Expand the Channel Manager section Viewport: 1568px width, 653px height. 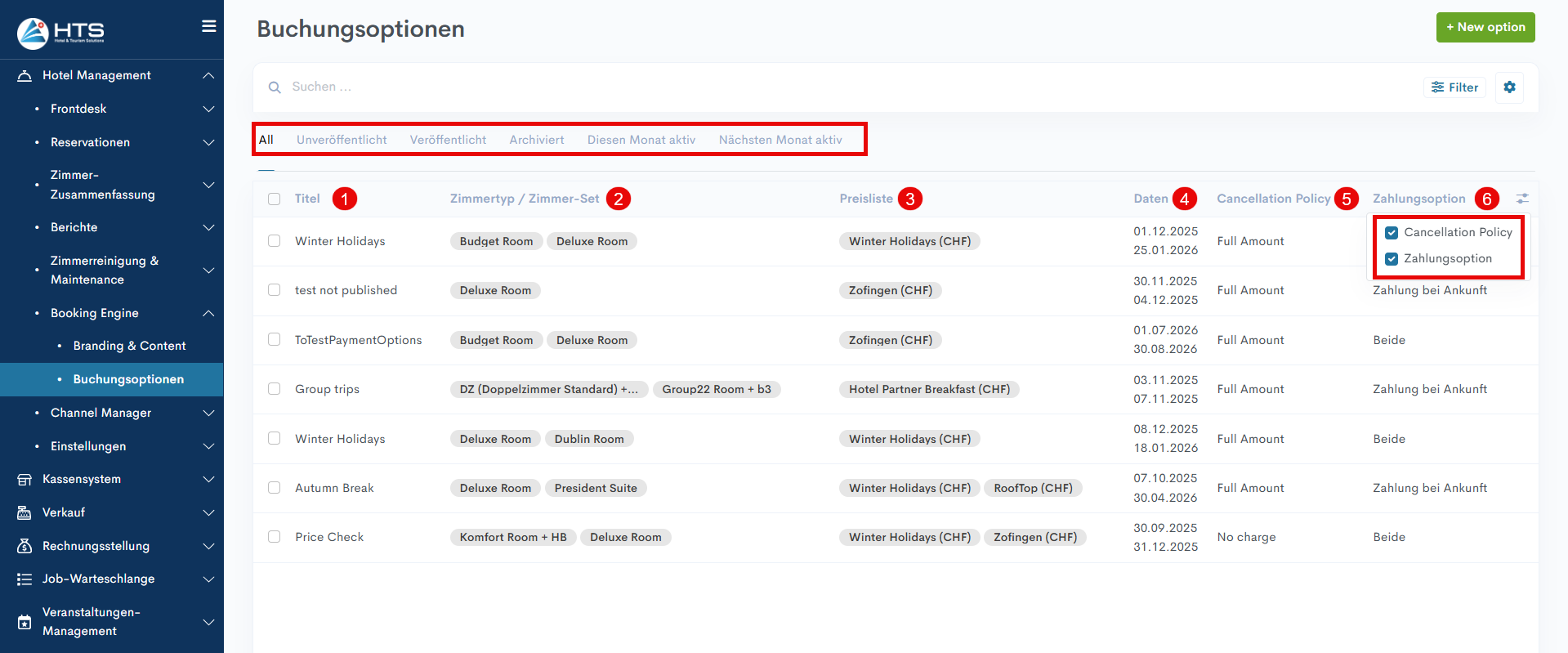[208, 413]
